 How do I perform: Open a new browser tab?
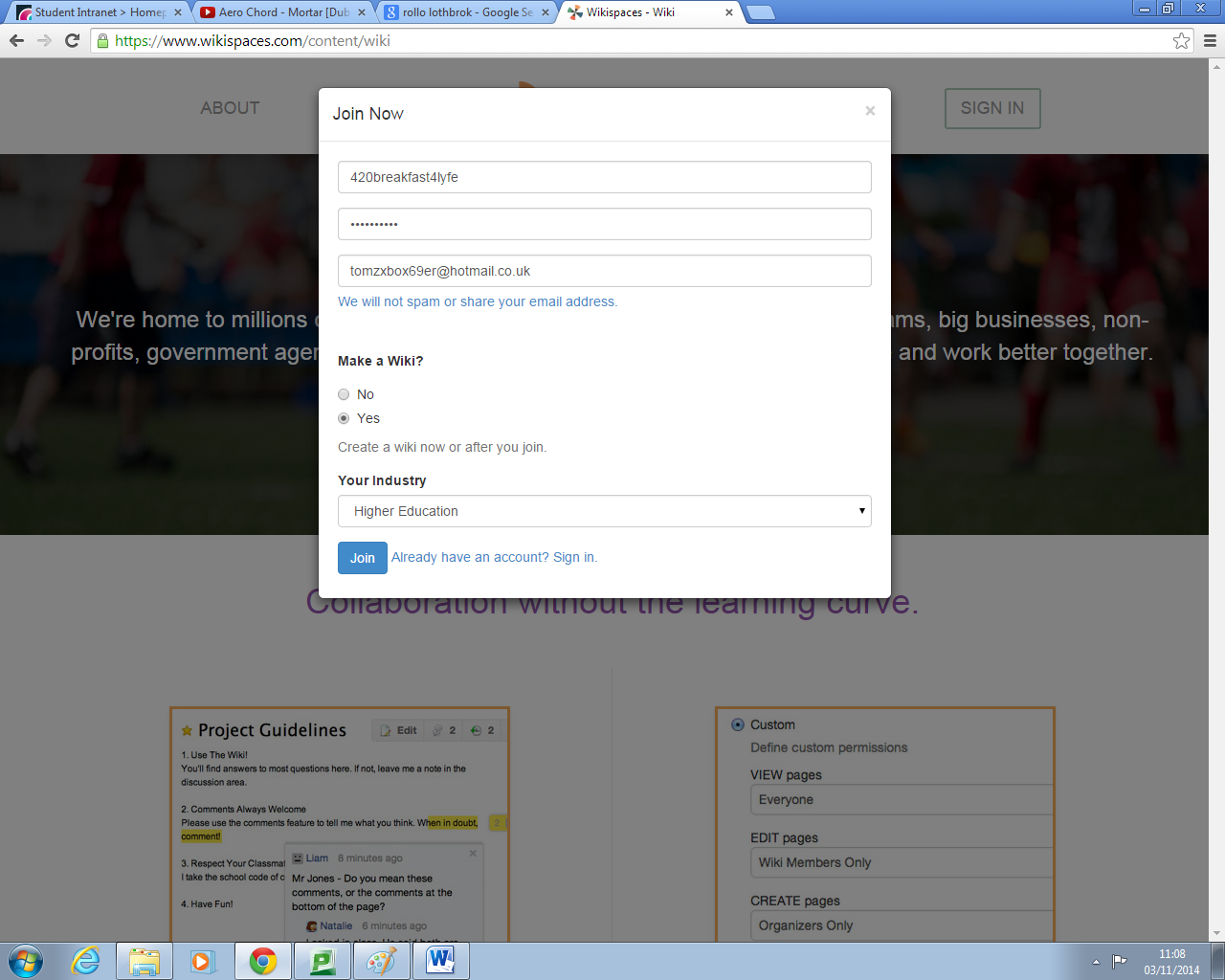760,12
